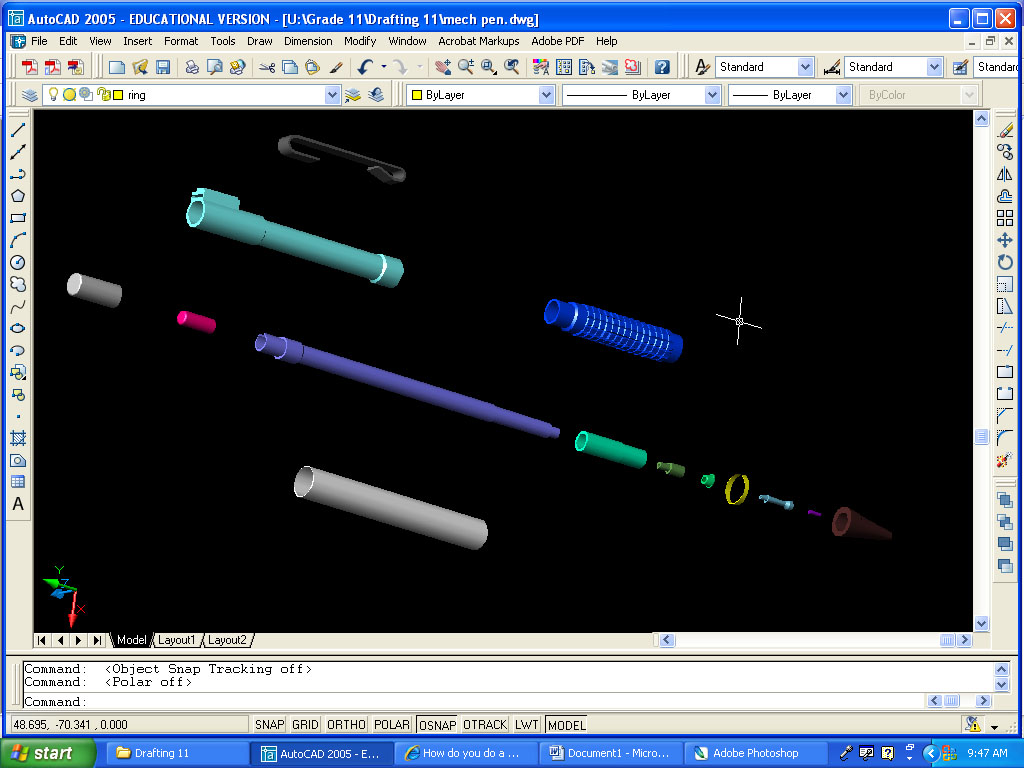Image resolution: width=1024 pixels, height=768 pixels.
Task: Select the Multiline Text tool
Action: click(x=18, y=504)
